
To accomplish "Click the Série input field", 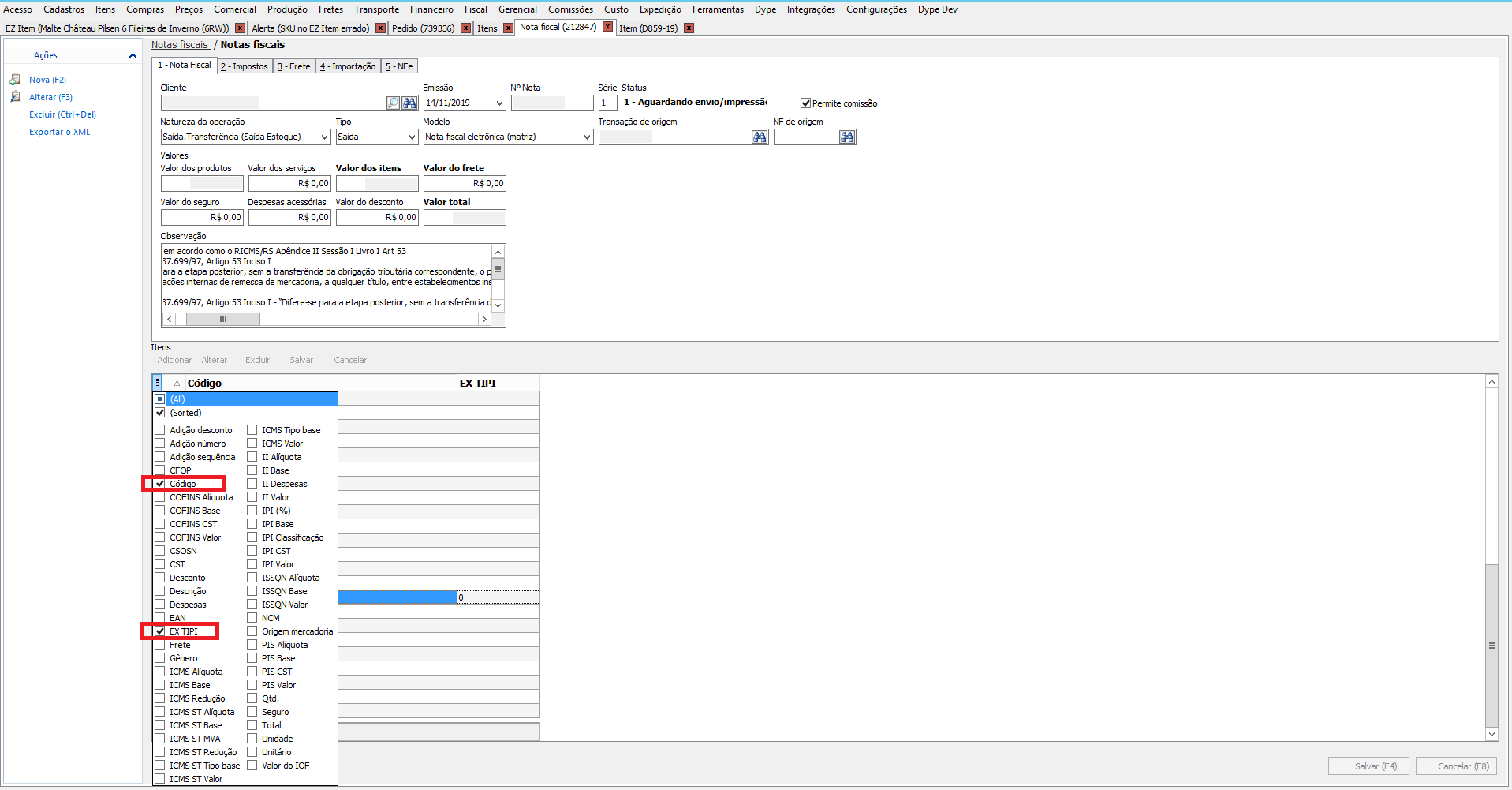I will point(607,103).
